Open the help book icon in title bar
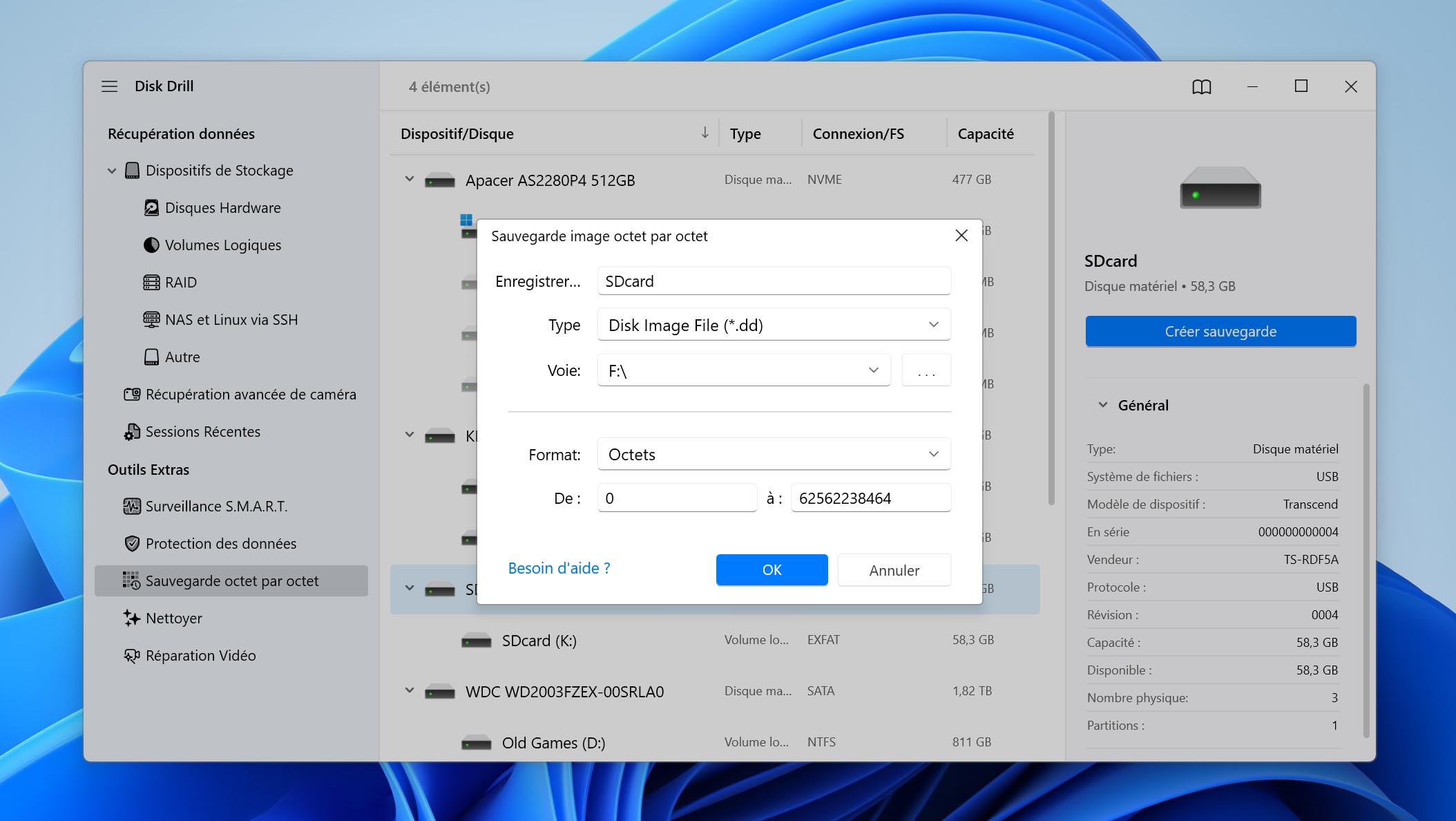Screen dimensions: 1456x821 [x=1202, y=87]
